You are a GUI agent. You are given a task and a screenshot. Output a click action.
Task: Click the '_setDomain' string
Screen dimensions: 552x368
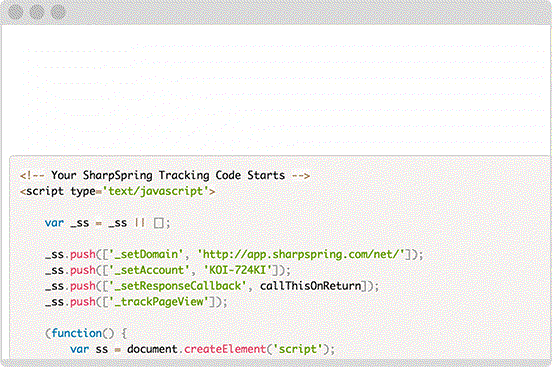click(x=146, y=254)
